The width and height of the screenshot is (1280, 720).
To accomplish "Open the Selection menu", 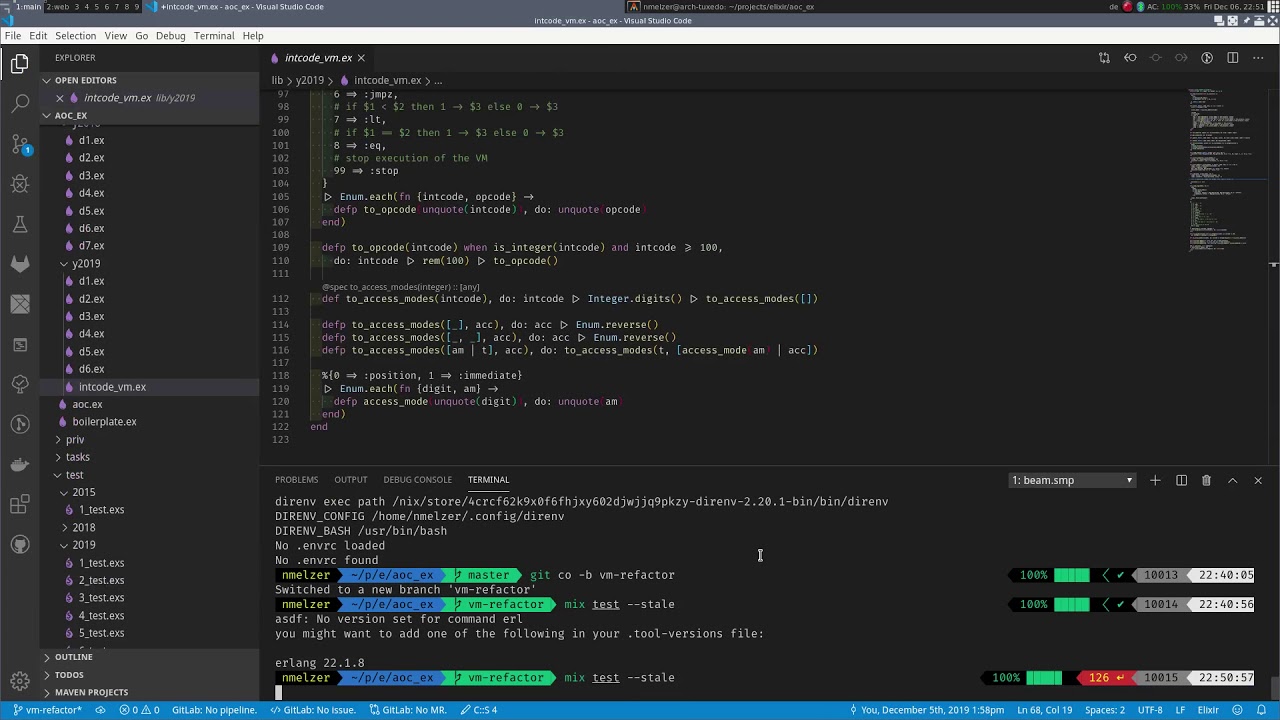I will click(75, 36).
